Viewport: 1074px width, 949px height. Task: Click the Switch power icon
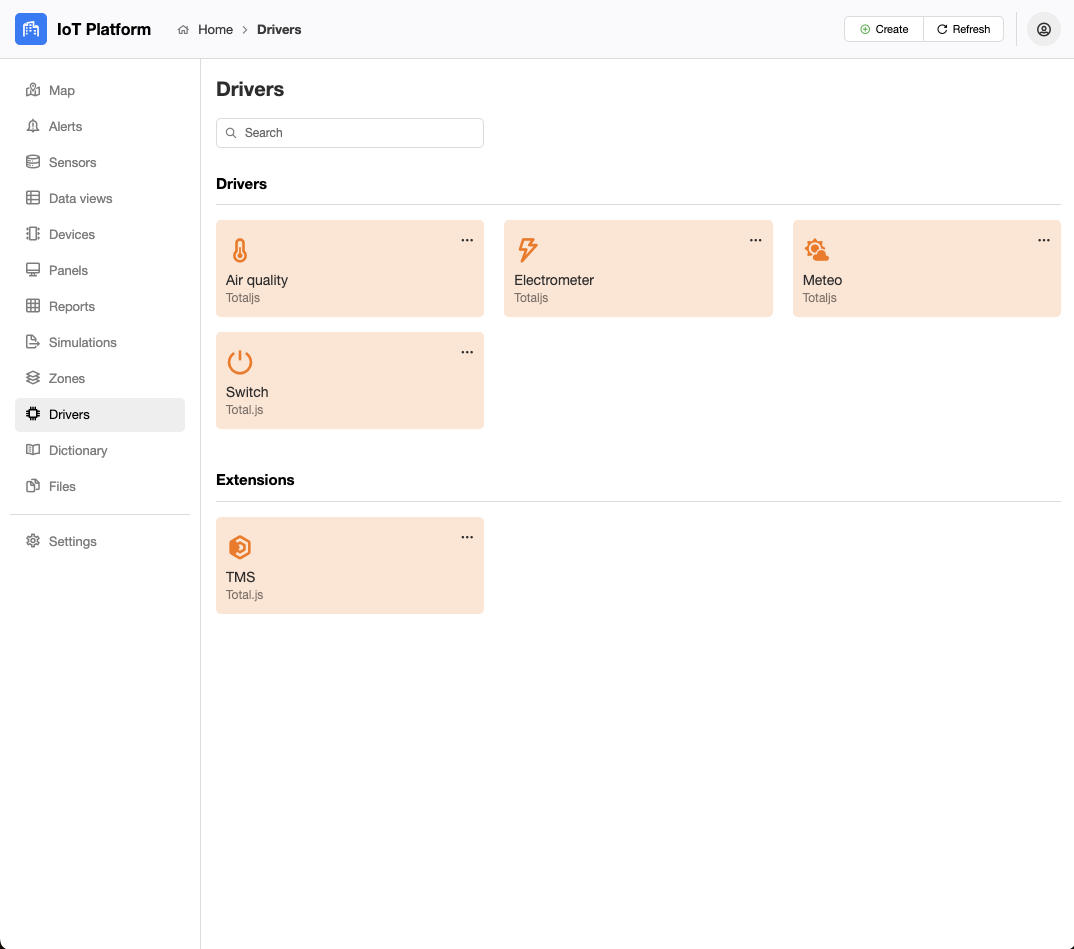point(239,362)
